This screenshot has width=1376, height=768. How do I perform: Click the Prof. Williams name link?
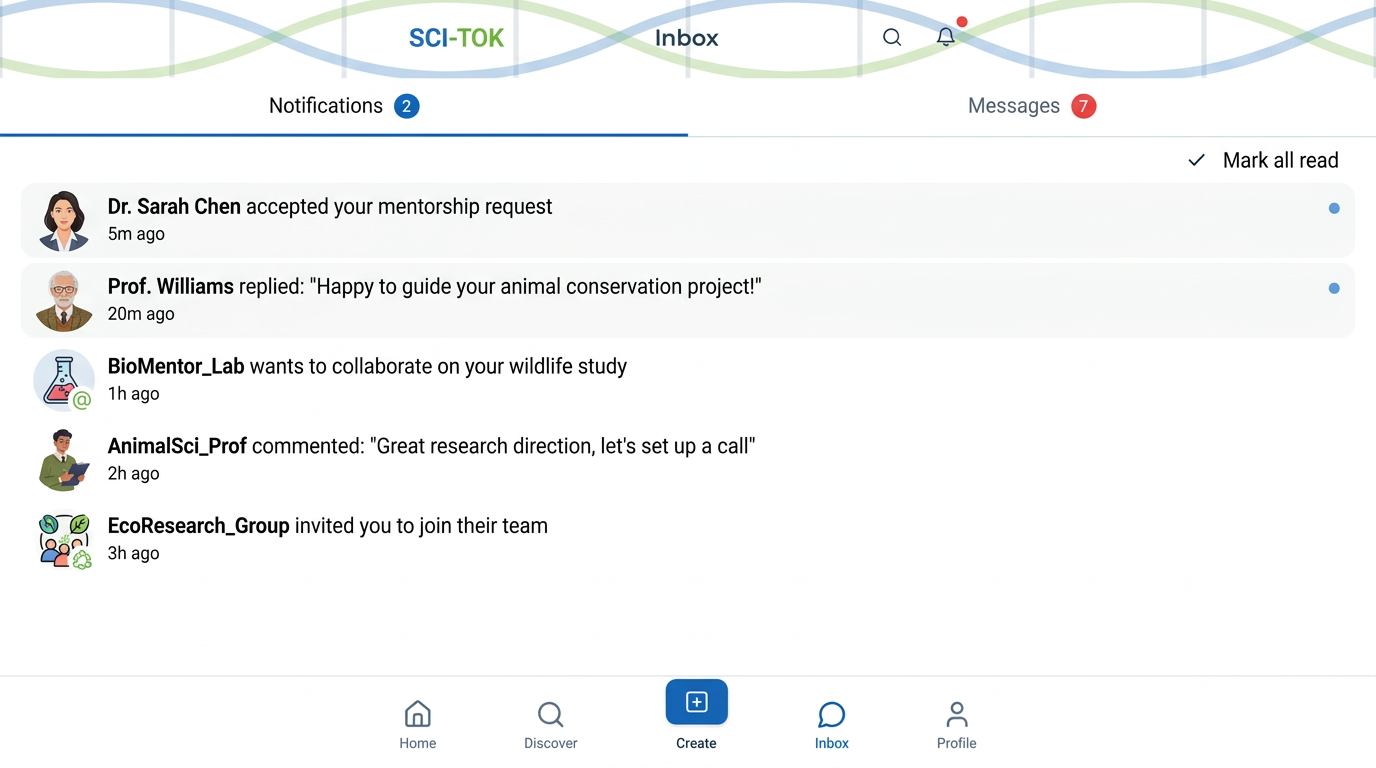[x=171, y=286]
